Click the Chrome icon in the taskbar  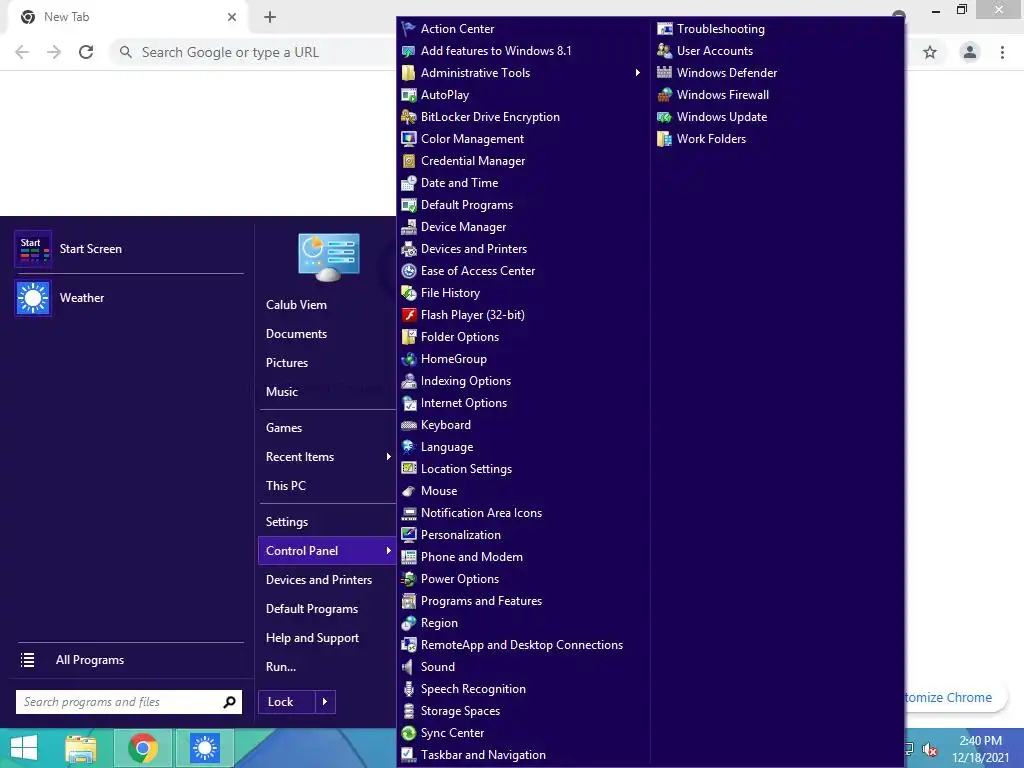click(x=142, y=748)
